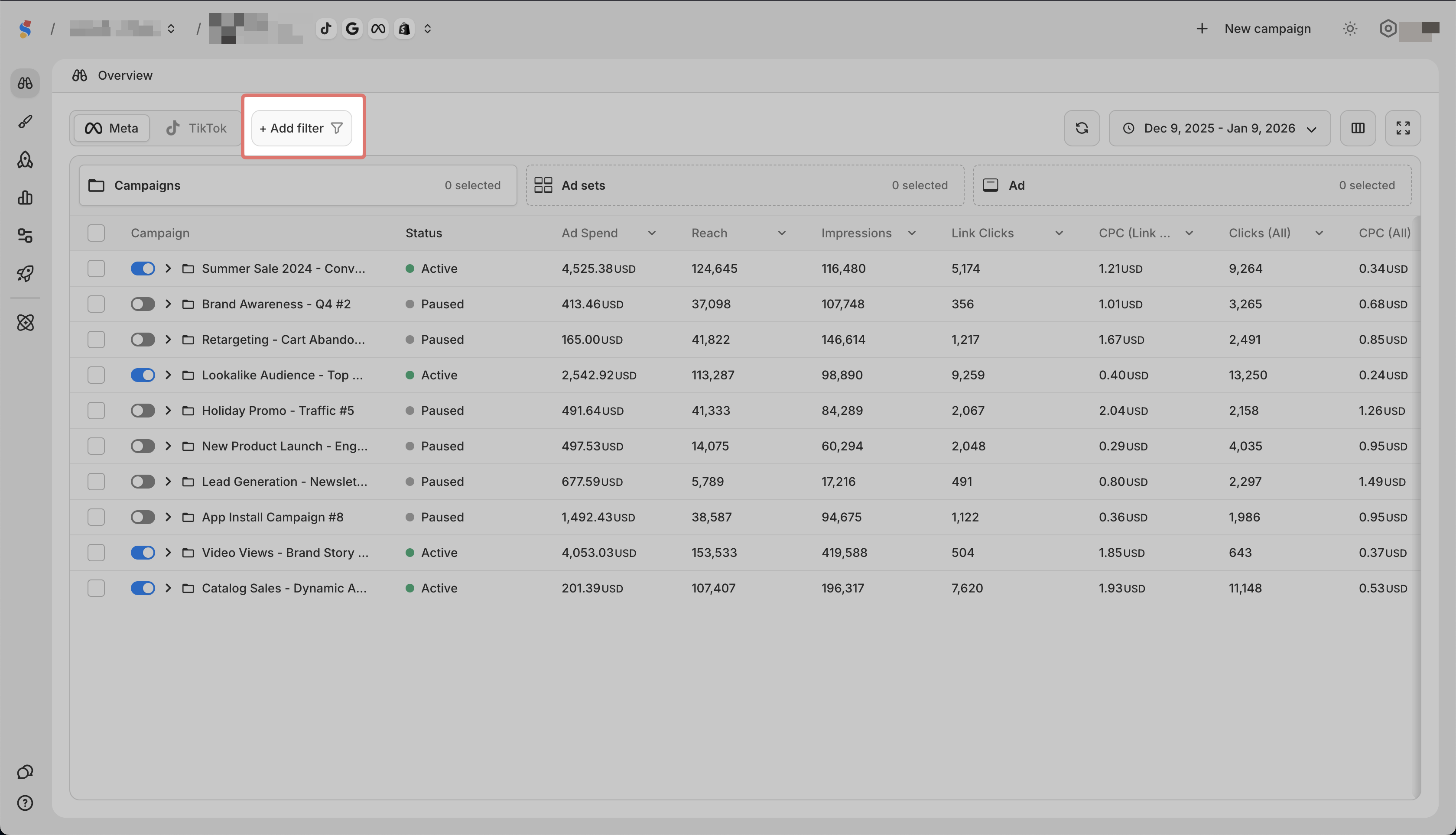Open the column layout icon button
Viewport: 1456px width, 835px height.
(1357, 128)
